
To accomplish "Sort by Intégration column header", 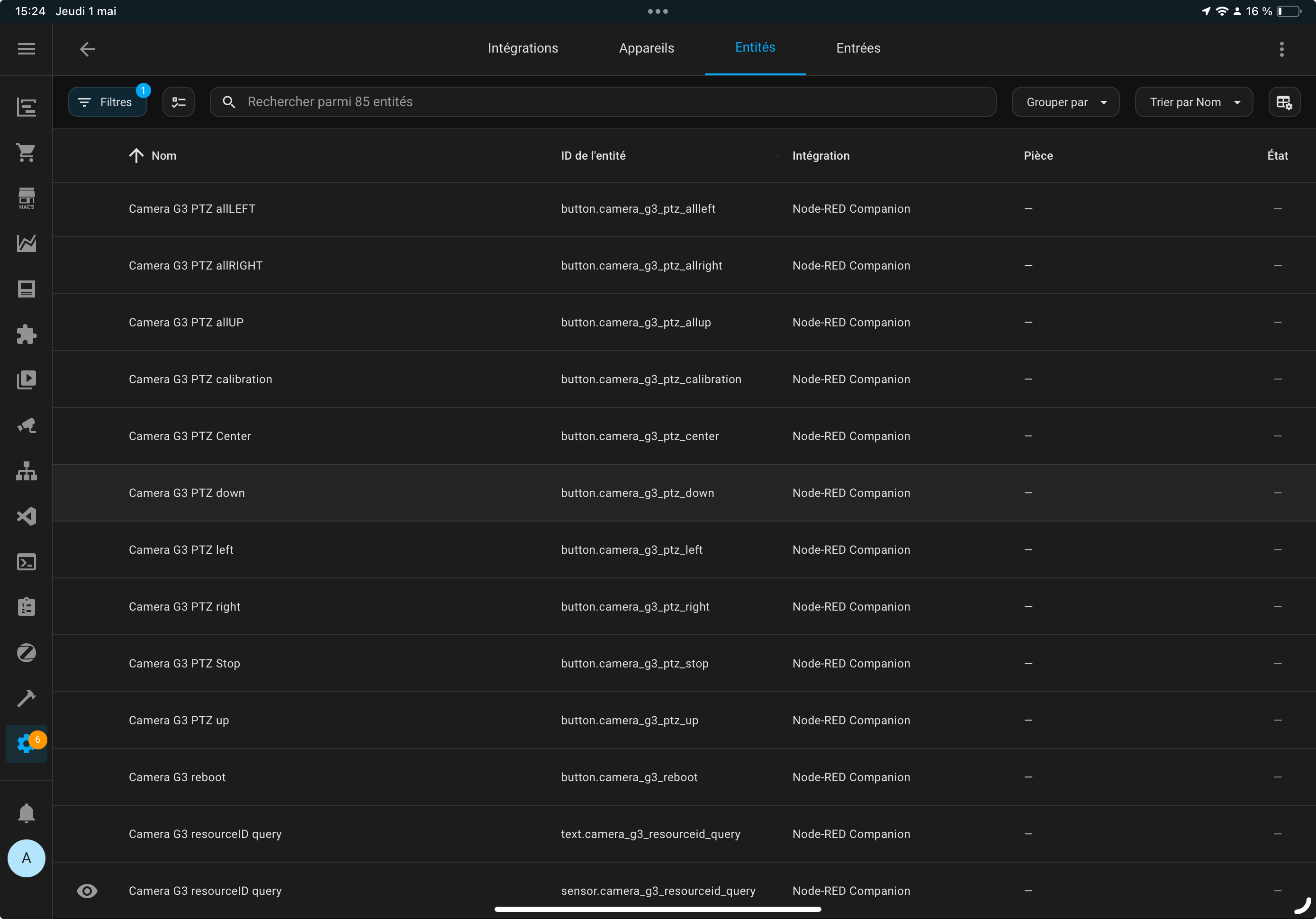I will [821, 155].
